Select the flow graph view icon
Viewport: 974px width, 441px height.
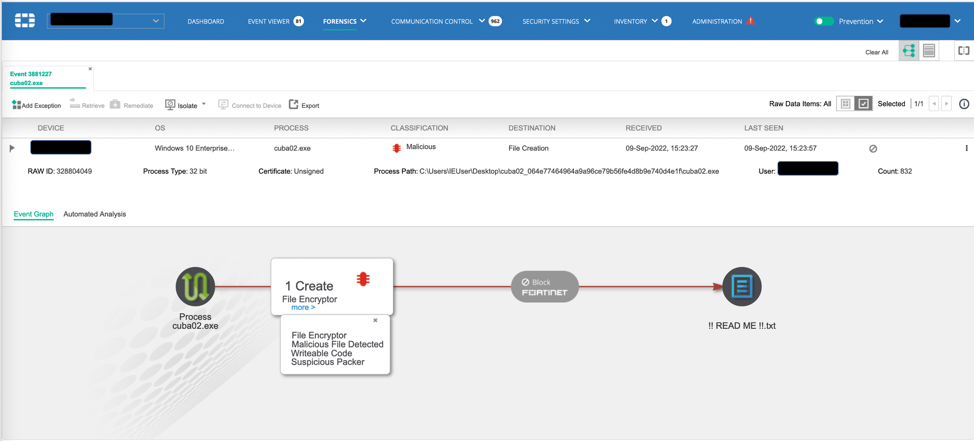[x=909, y=52]
